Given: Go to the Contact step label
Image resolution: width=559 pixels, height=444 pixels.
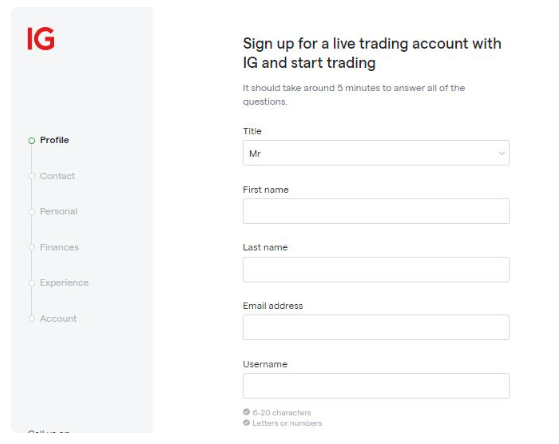Looking at the screenshot, I should 57,176.
